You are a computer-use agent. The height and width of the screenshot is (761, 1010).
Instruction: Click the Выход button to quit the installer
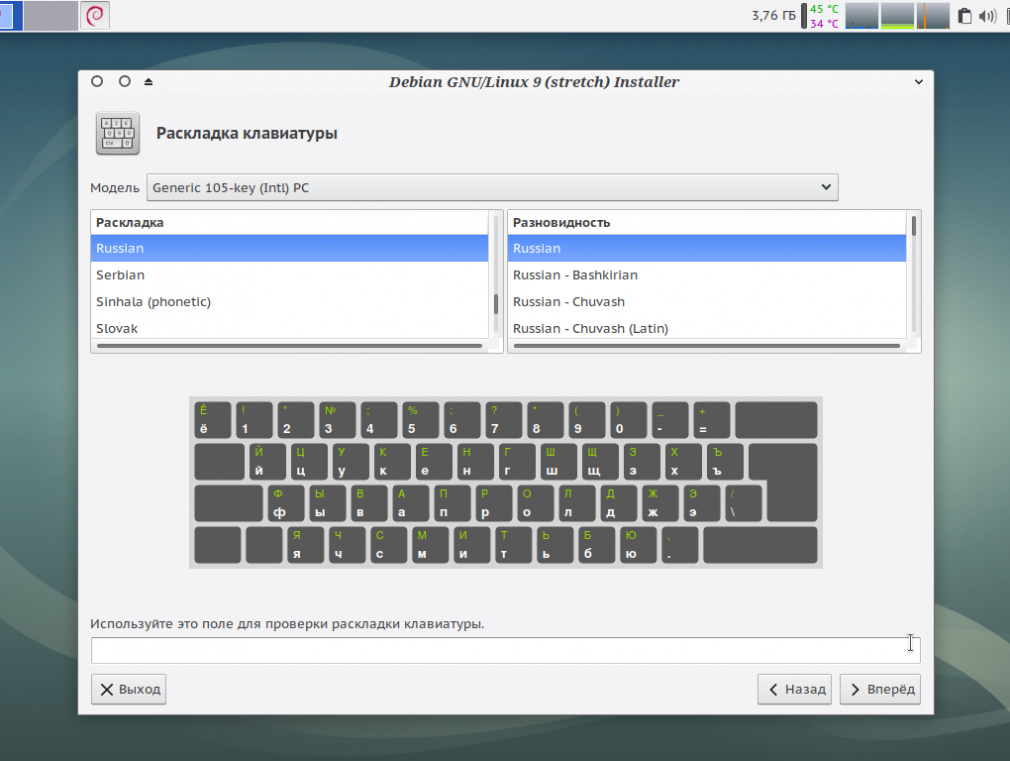coord(129,689)
